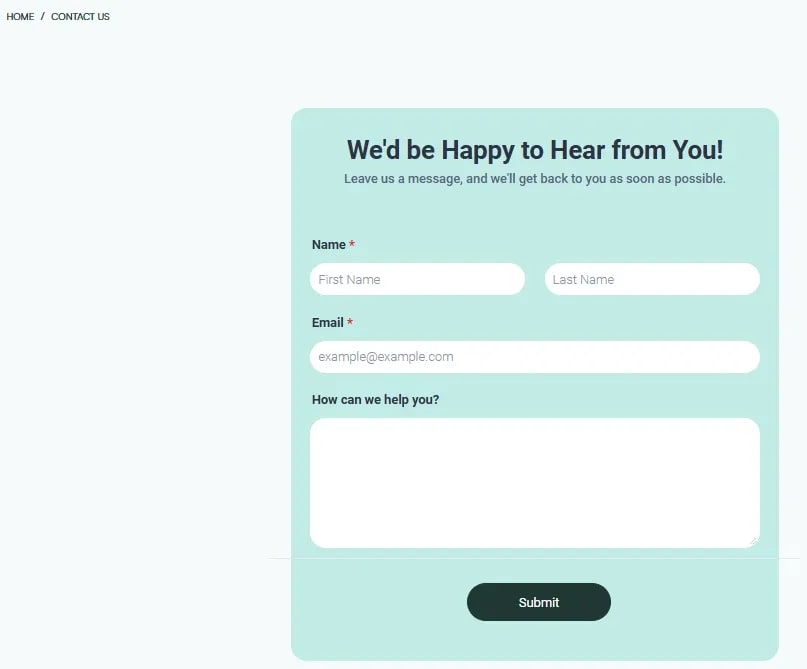
Task: Click the words 'as soon as possible' in subtitle
Action: 668,179
